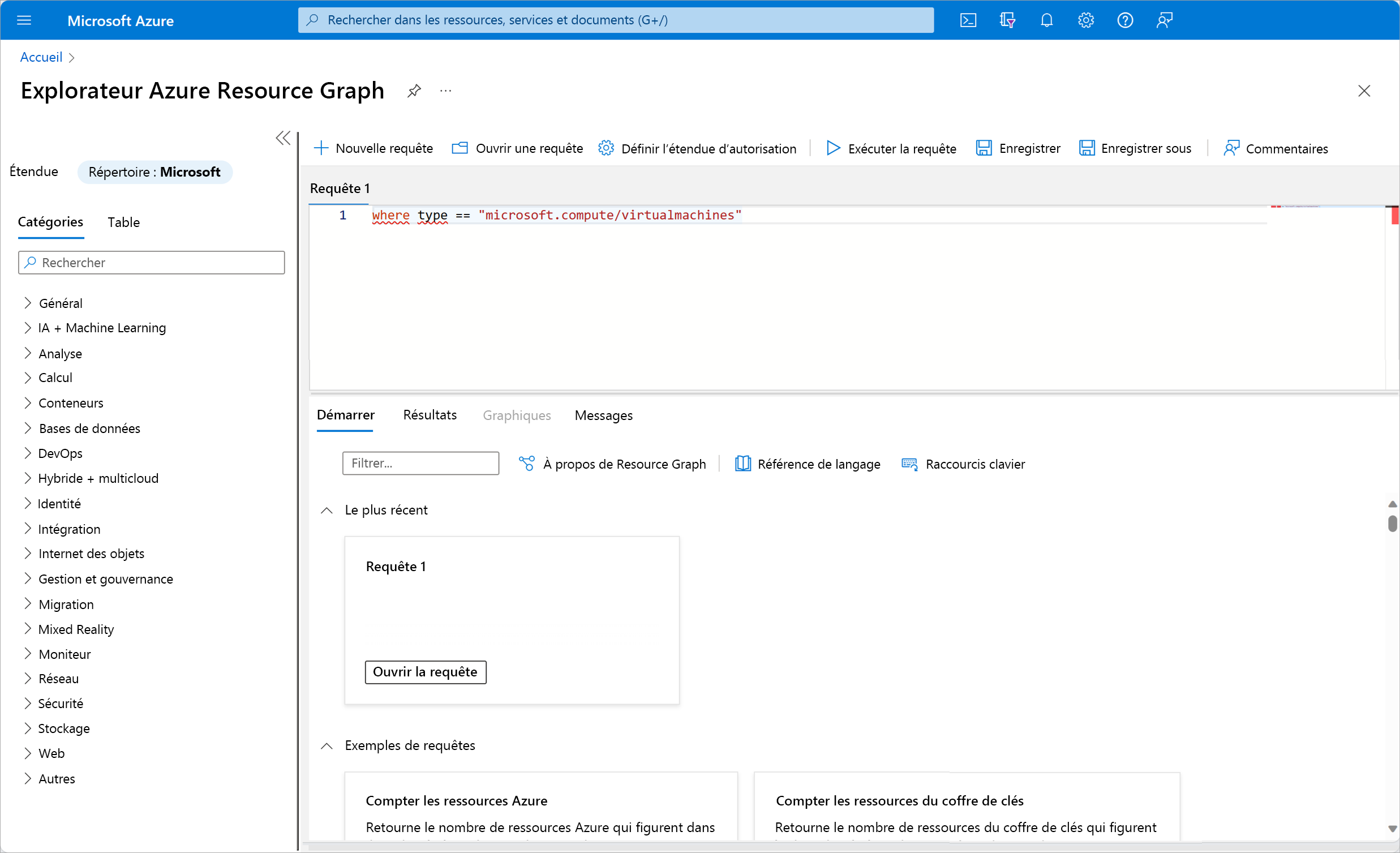Expand the Réseau category
Image resolution: width=1400 pixels, height=853 pixels.
(x=28, y=679)
